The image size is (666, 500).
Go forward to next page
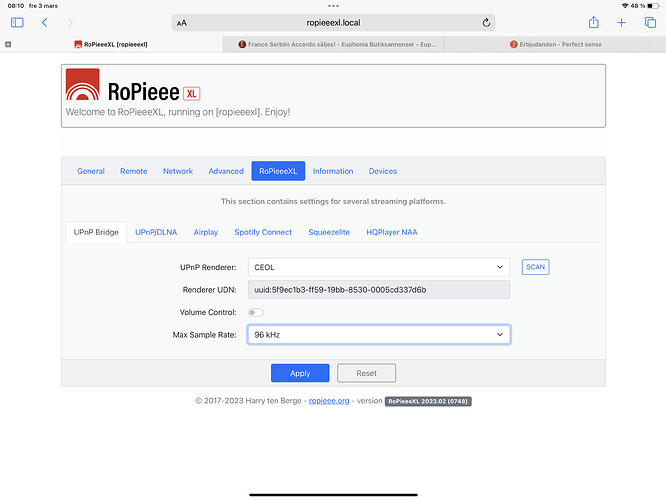coord(70,23)
